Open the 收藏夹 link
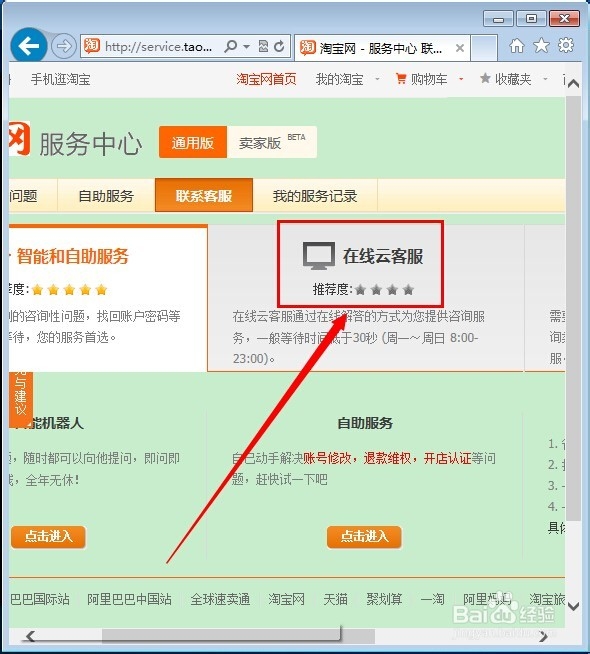The height and width of the screenshot is (654, 590). (x=513, y=79)
